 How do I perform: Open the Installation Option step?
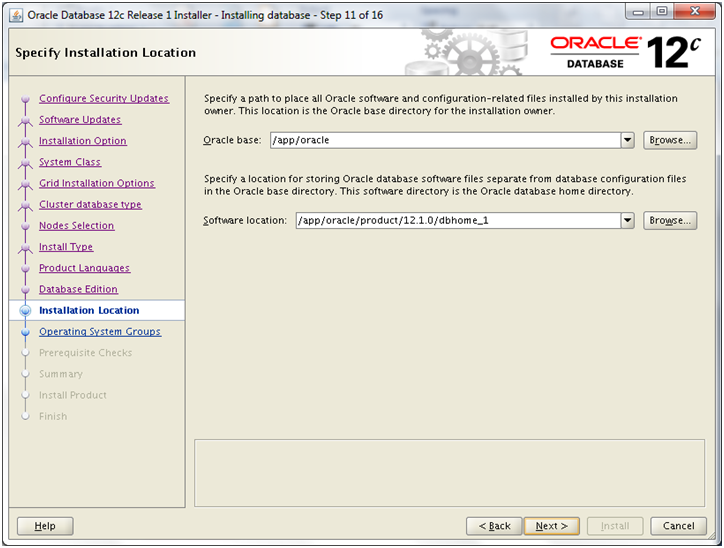click(83, 141)
